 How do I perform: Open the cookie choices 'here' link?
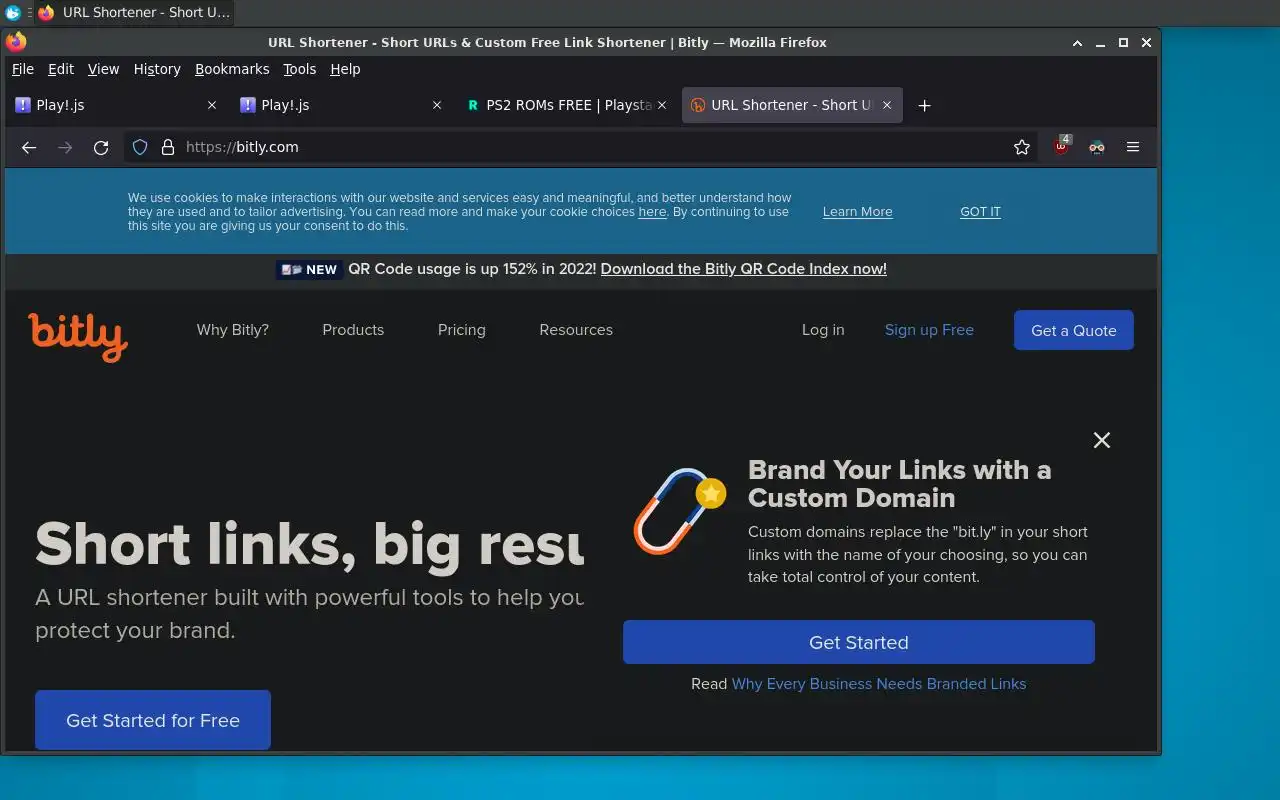(x=652, y=212)
